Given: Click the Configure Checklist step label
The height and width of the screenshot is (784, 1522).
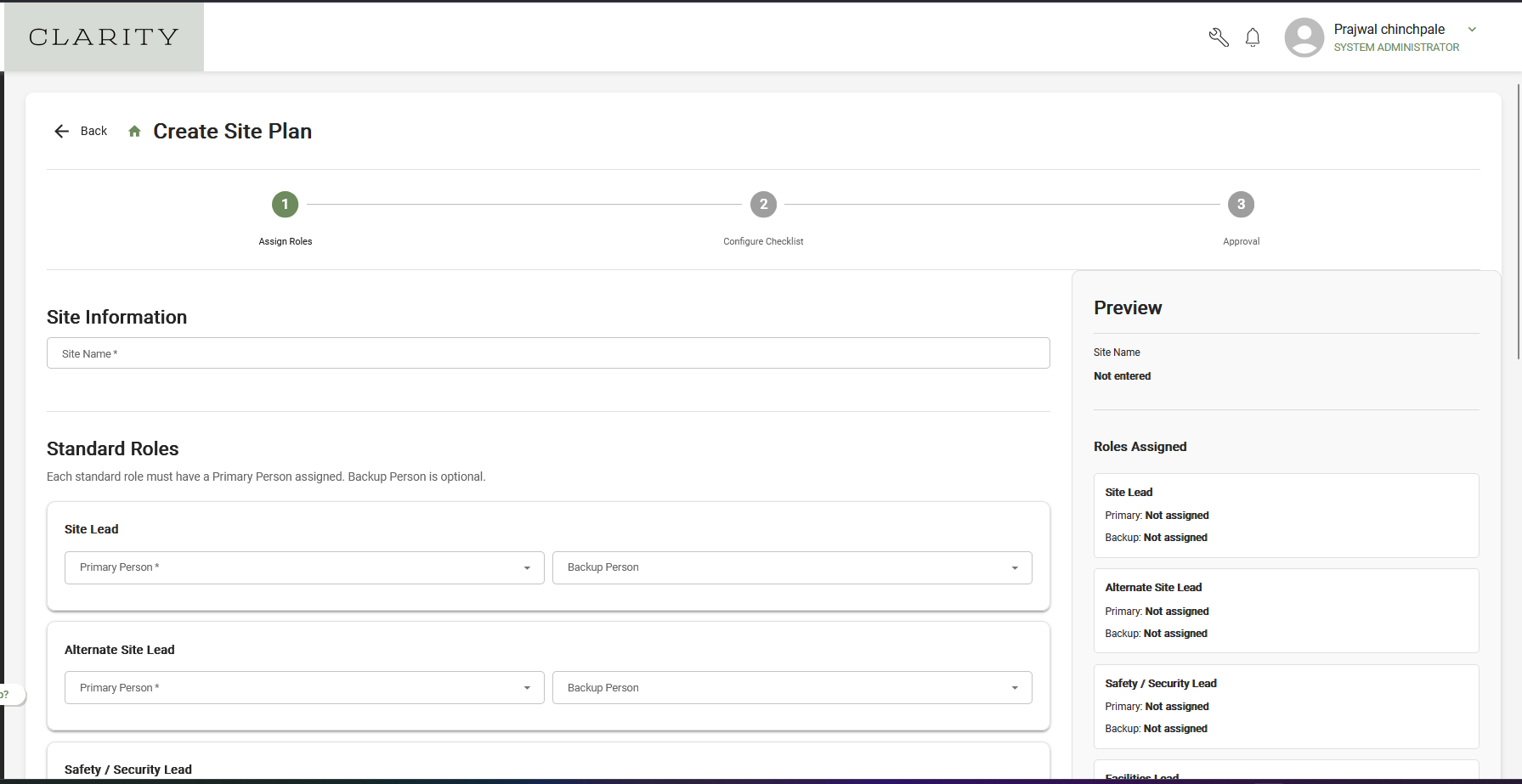Looking at the screenshot, I should (763, 241).
